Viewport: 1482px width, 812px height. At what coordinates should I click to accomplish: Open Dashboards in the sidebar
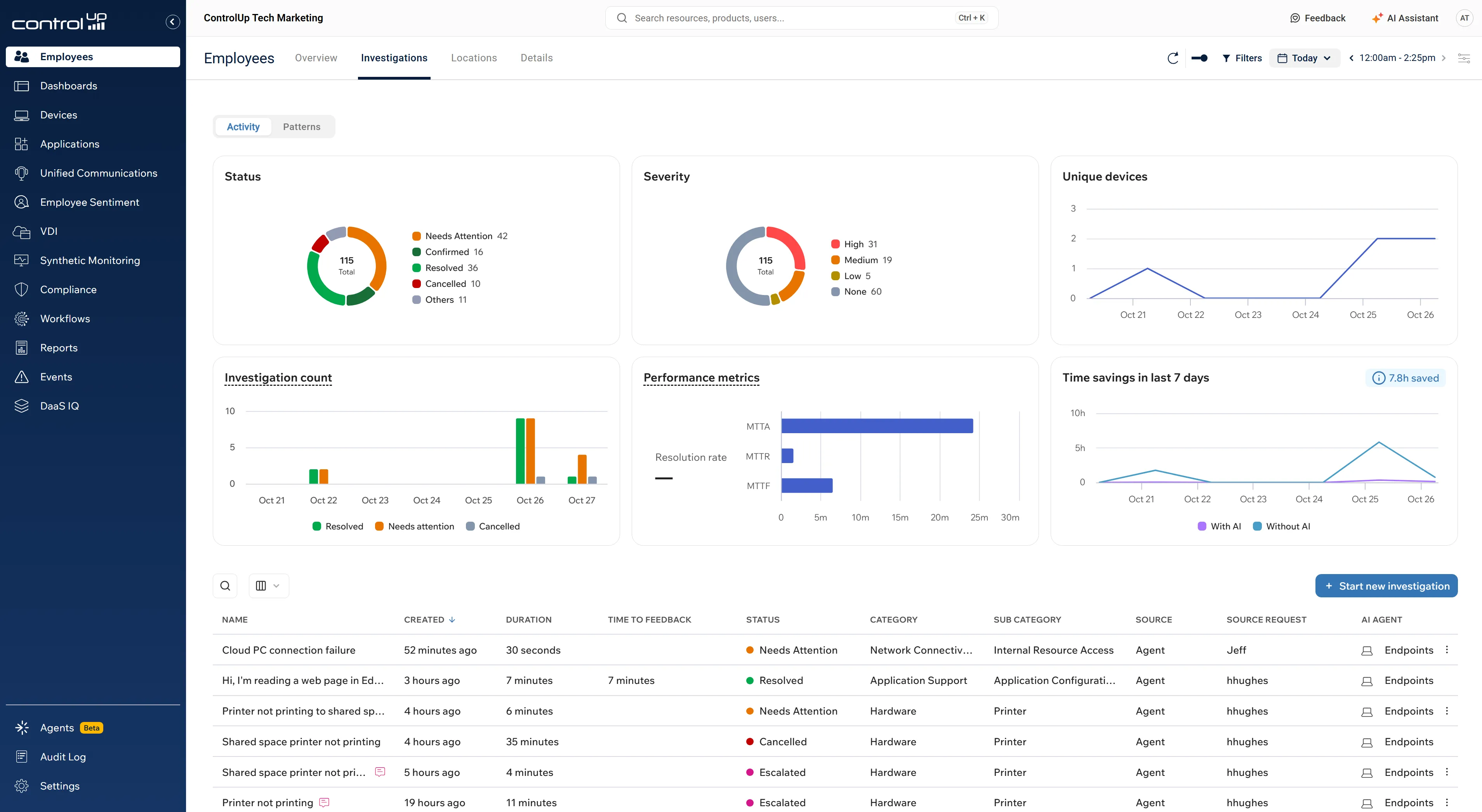click(x=93, y=86)
